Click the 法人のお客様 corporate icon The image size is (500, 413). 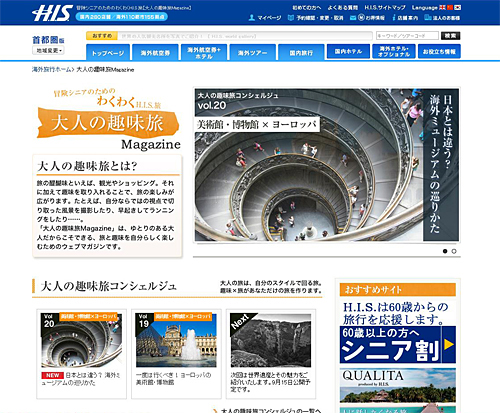(x=428, y=18)
